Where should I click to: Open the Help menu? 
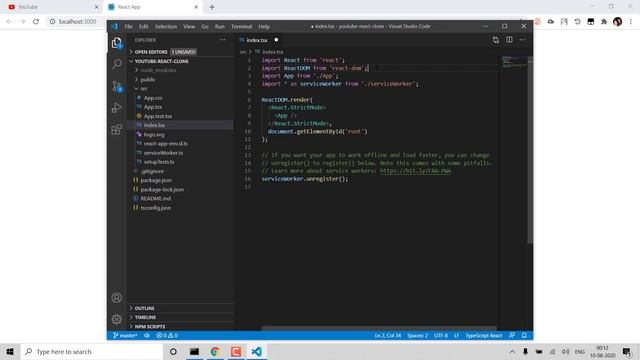coord(264,26)
